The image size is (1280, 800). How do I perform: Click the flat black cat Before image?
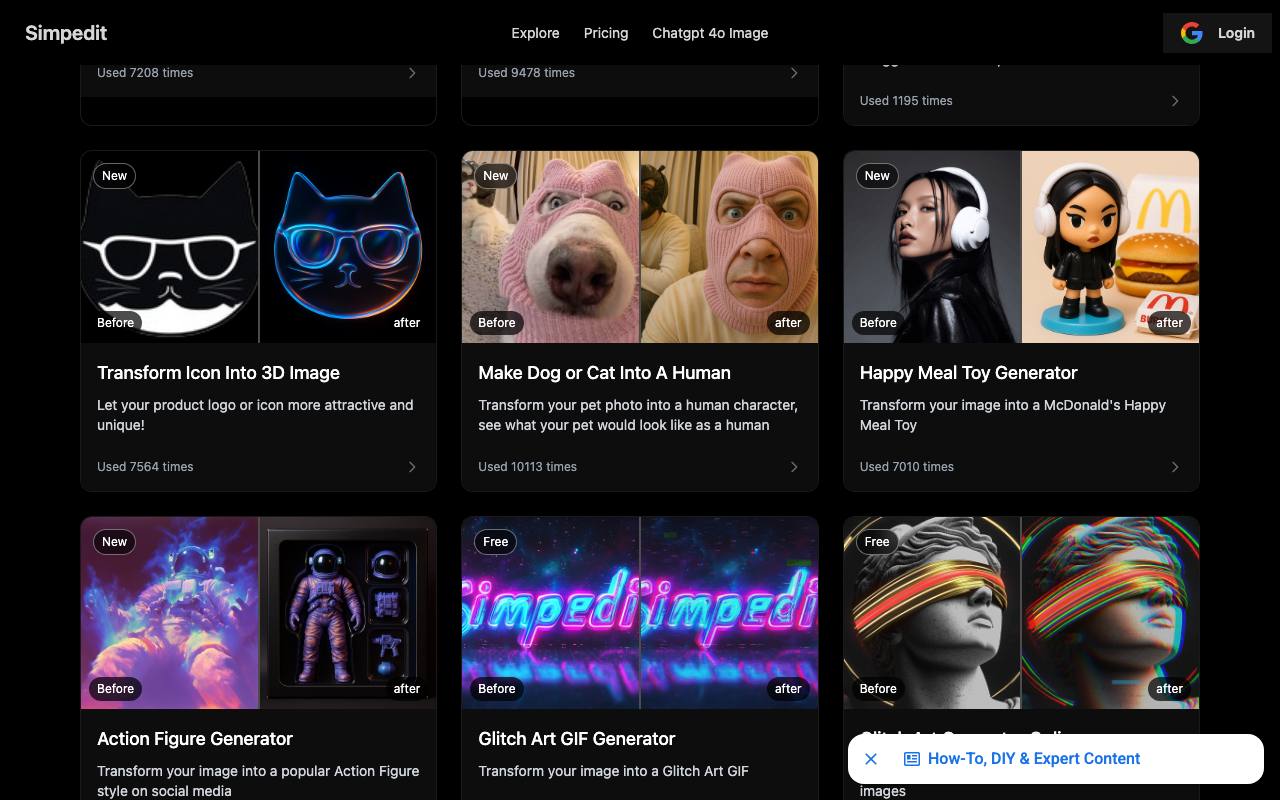pos(169,247)
